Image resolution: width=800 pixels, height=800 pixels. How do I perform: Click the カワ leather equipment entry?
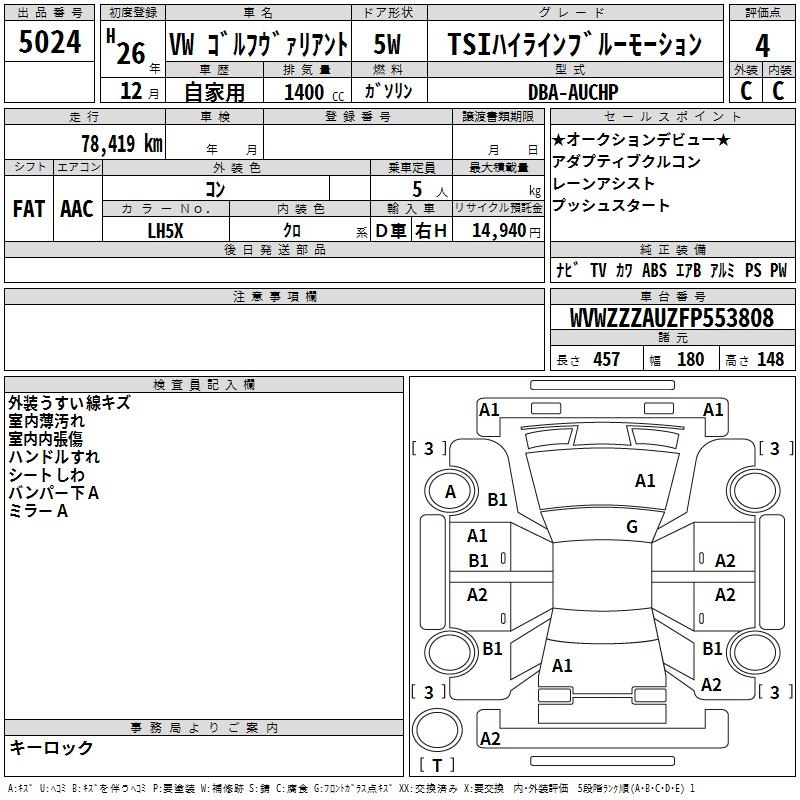pos(624,270)
